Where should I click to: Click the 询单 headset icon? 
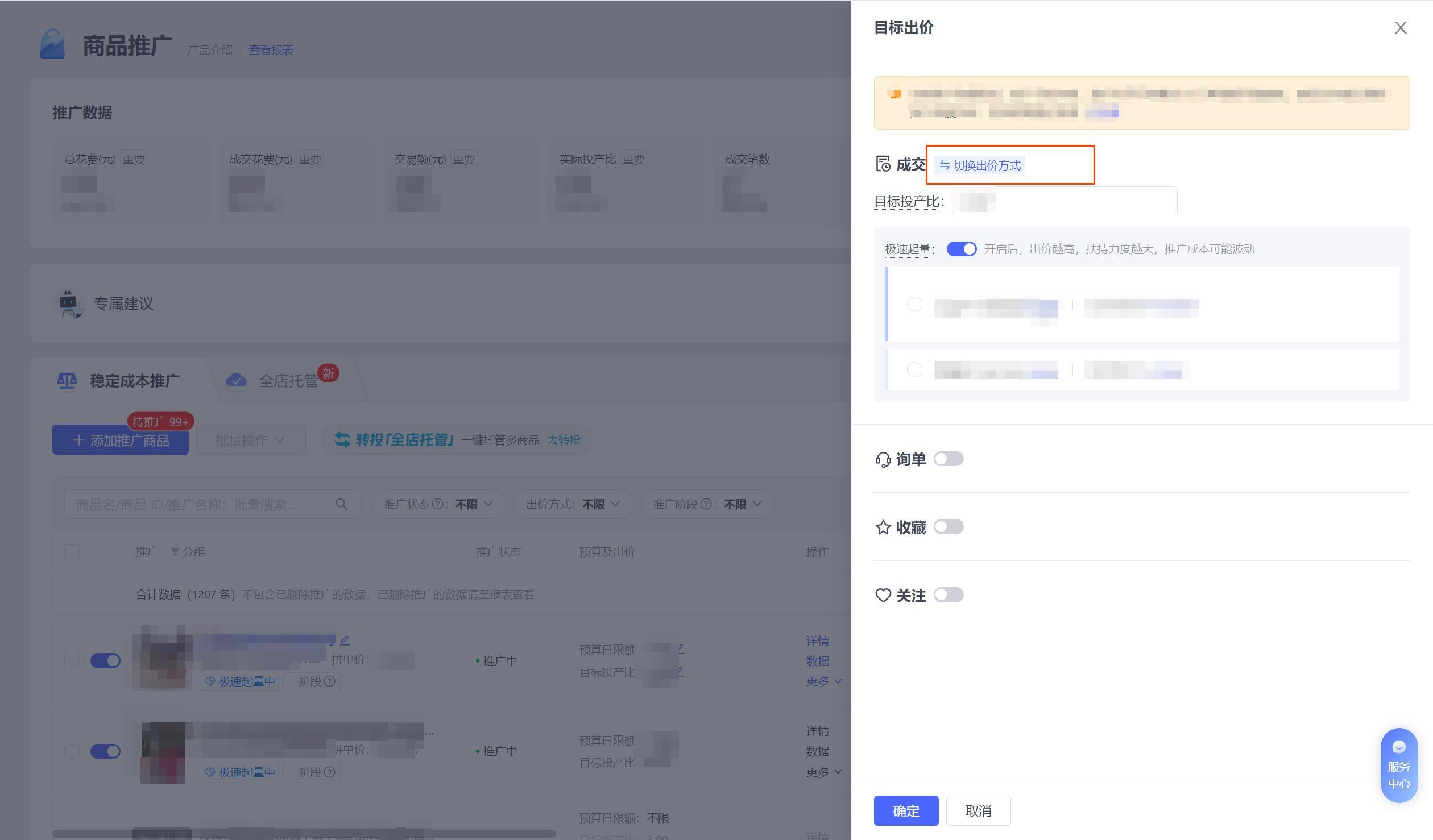point(883,459)
